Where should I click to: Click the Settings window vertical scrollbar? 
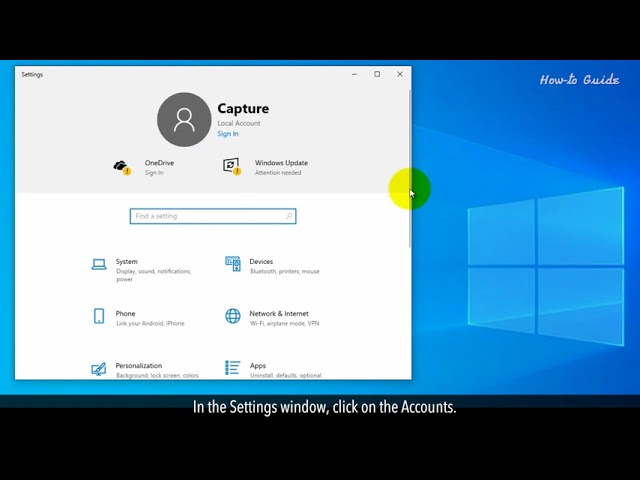pos(410,167)
